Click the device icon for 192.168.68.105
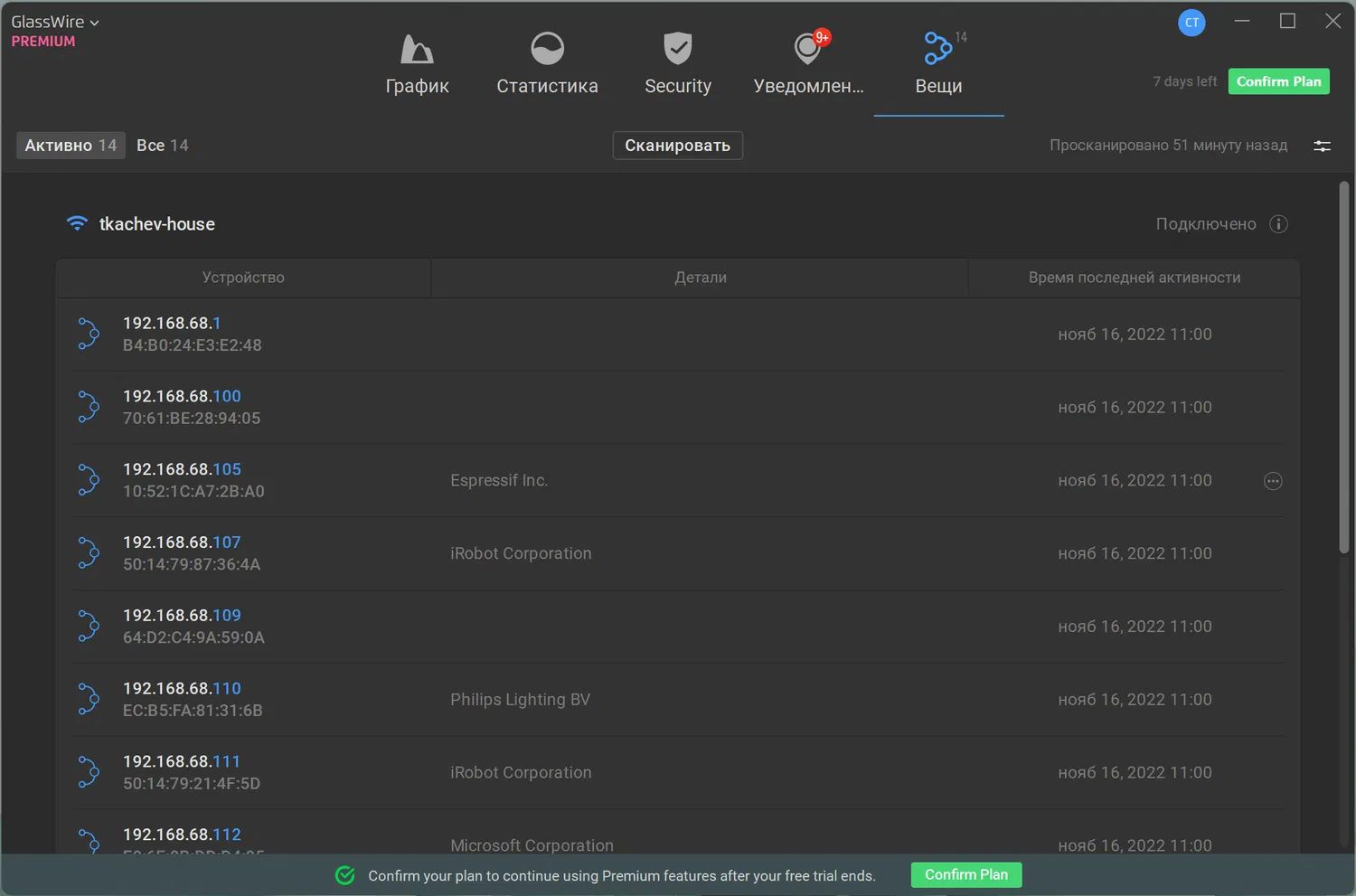The image size is (1356, 896). click(x=88, y=480)
